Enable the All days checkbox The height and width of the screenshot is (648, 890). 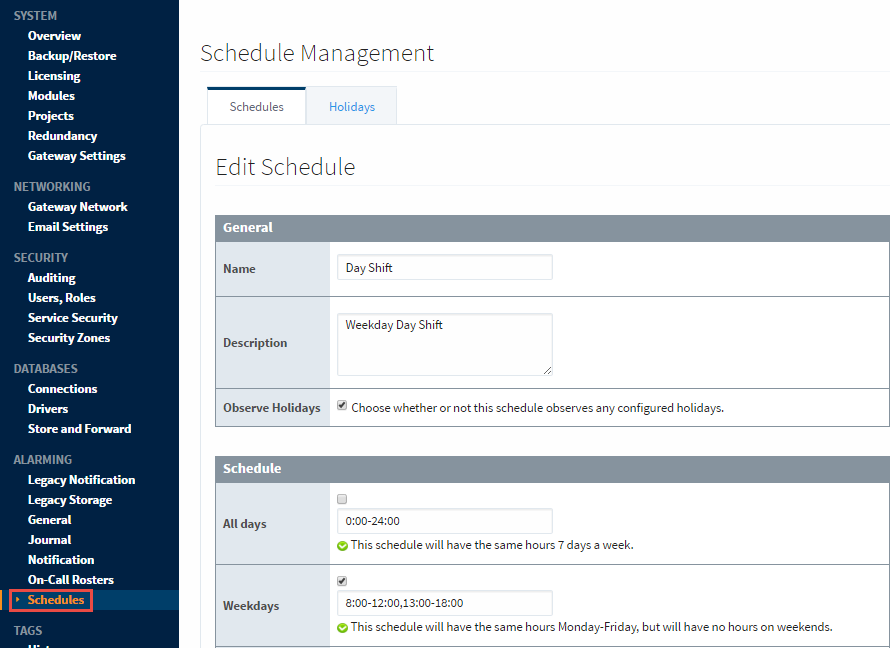tap(341, 498)
